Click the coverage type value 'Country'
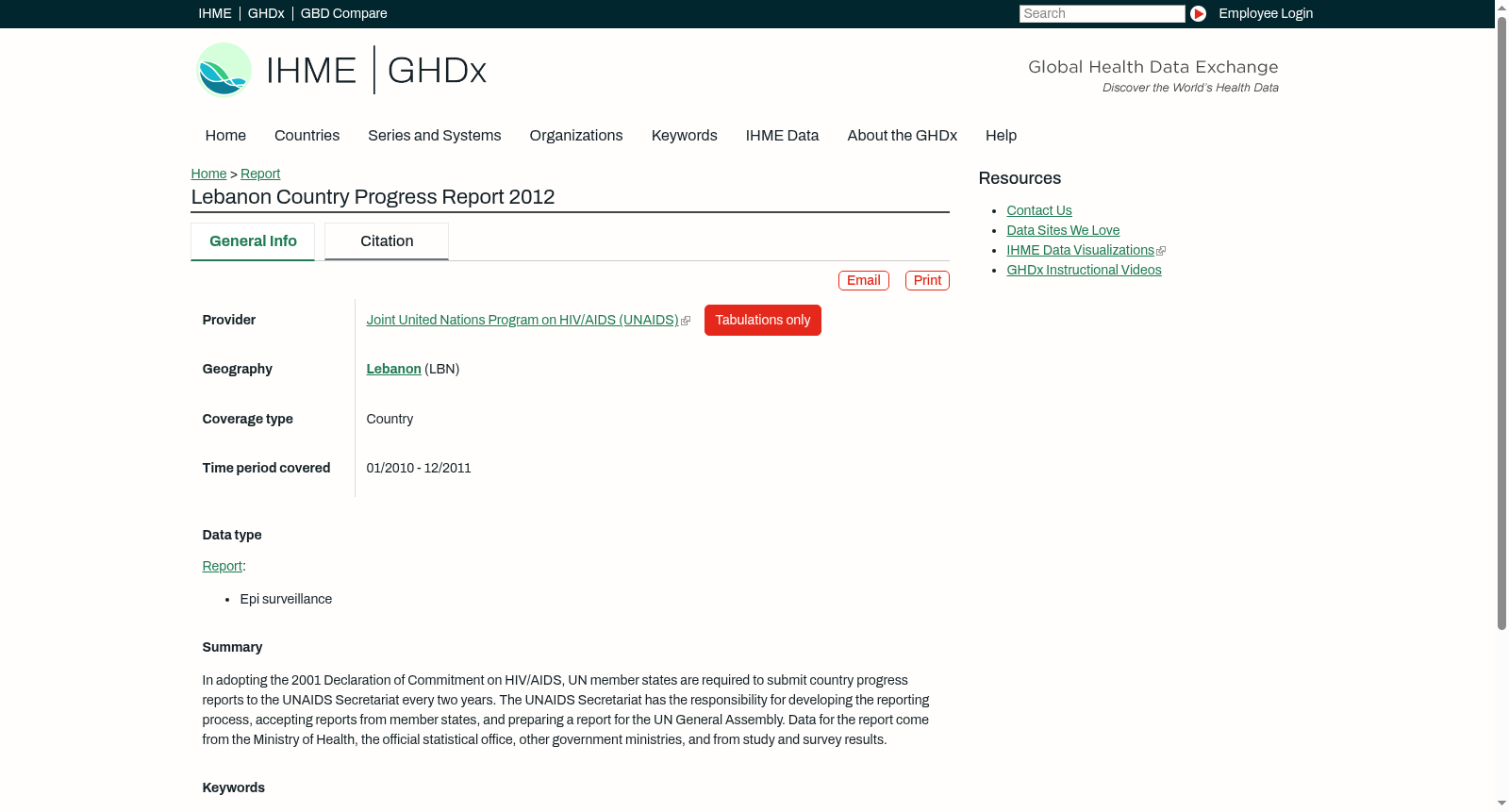The height and width of the screenshot is (812, 1509). (390, 420)
